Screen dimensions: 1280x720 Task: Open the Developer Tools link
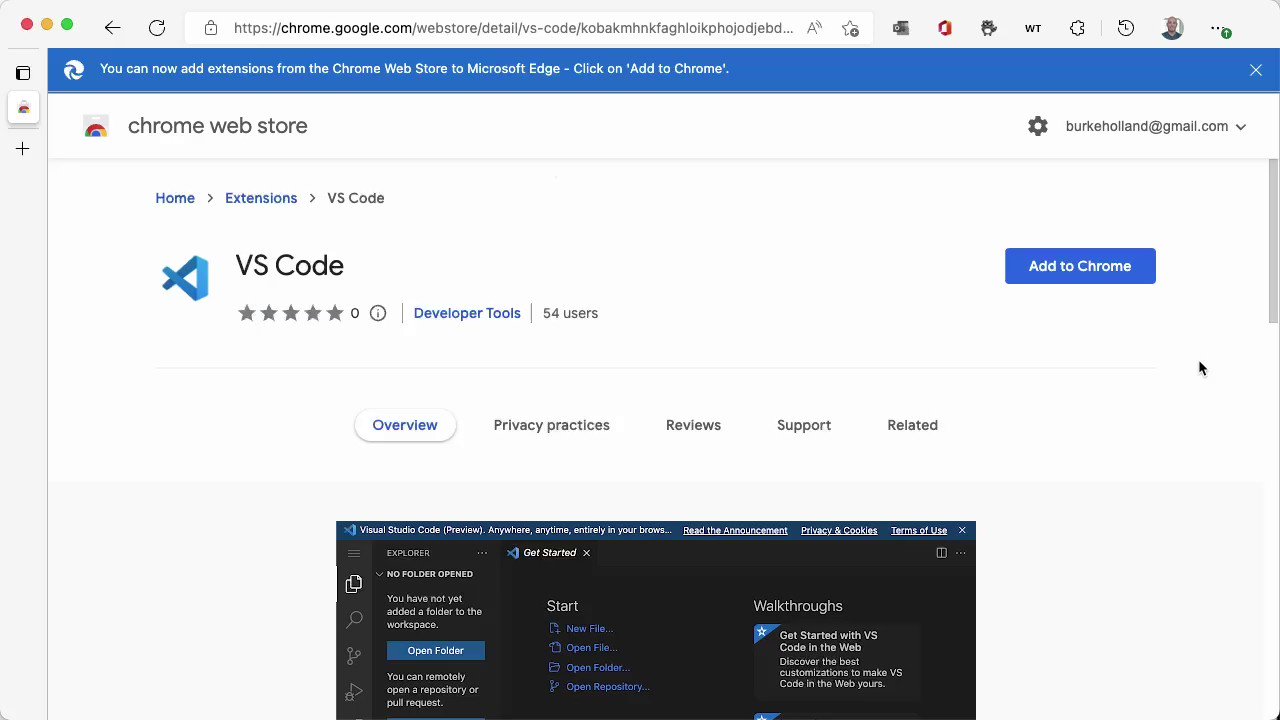(467, 313)
